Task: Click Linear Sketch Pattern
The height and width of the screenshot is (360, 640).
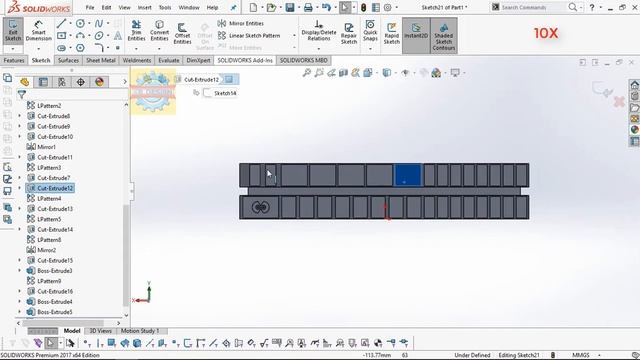Action: click(x=249, y=36)
